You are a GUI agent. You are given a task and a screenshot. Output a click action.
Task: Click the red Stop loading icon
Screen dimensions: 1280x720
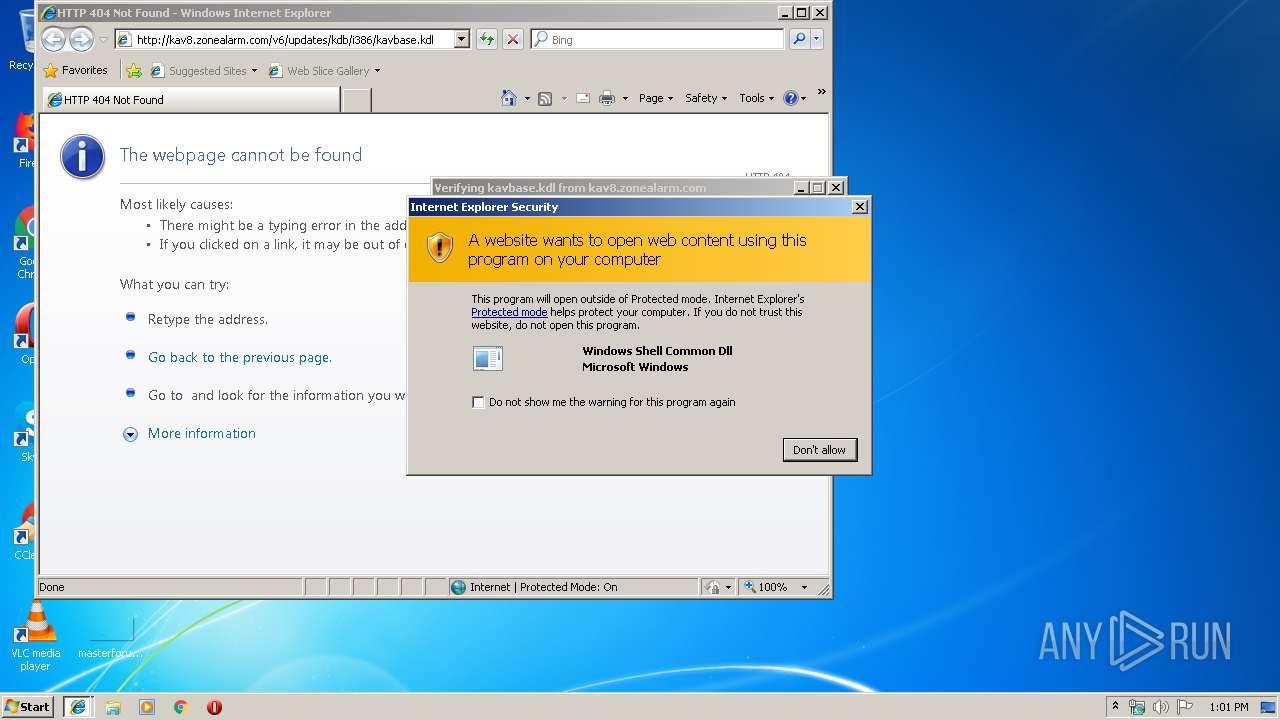coord(513,39)
